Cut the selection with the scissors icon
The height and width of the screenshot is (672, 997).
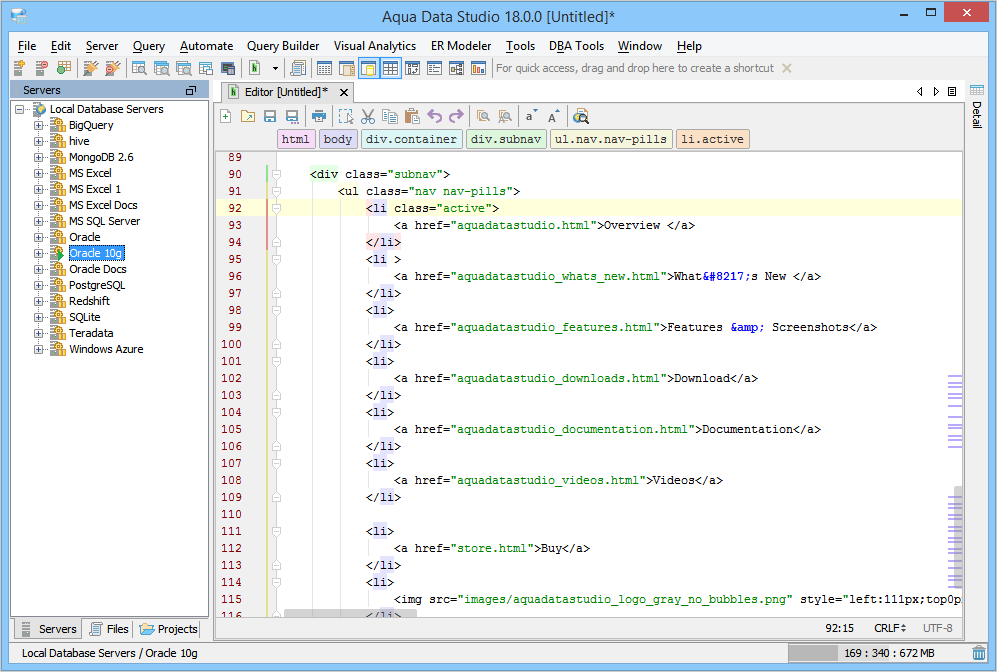tap(368, 116)
